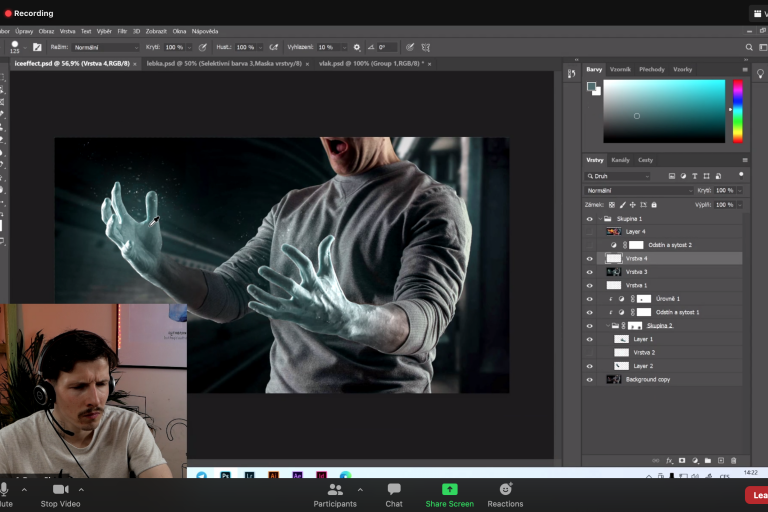
Task: Open the Filtr menu
Action: [122, 31]
